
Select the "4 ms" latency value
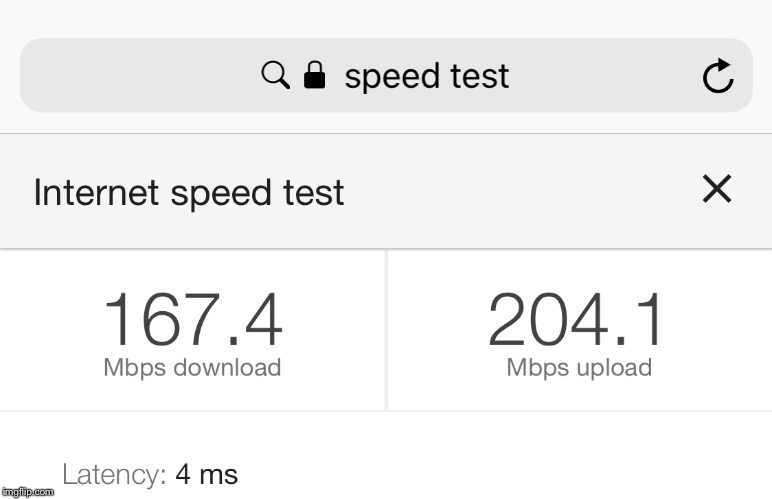(x=207, y=475)
